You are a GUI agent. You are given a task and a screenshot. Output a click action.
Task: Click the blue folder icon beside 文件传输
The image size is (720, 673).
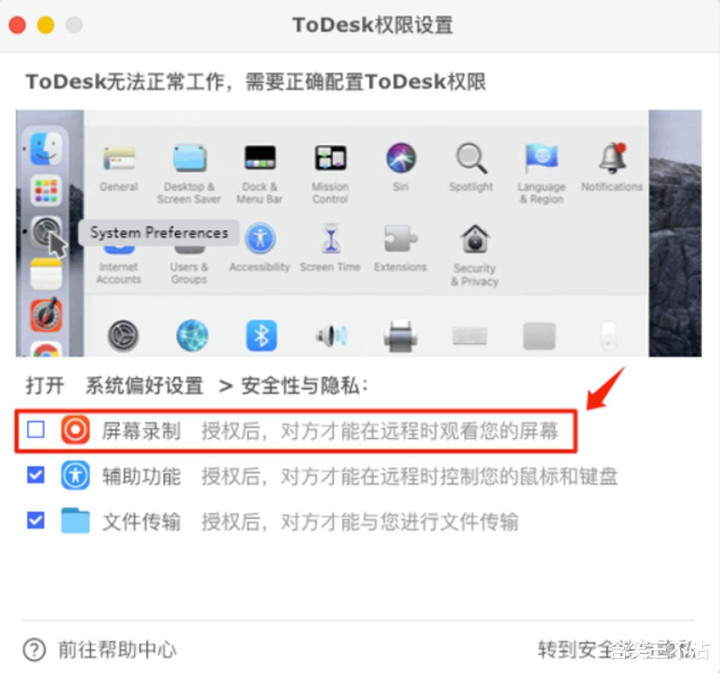[75, 521]
